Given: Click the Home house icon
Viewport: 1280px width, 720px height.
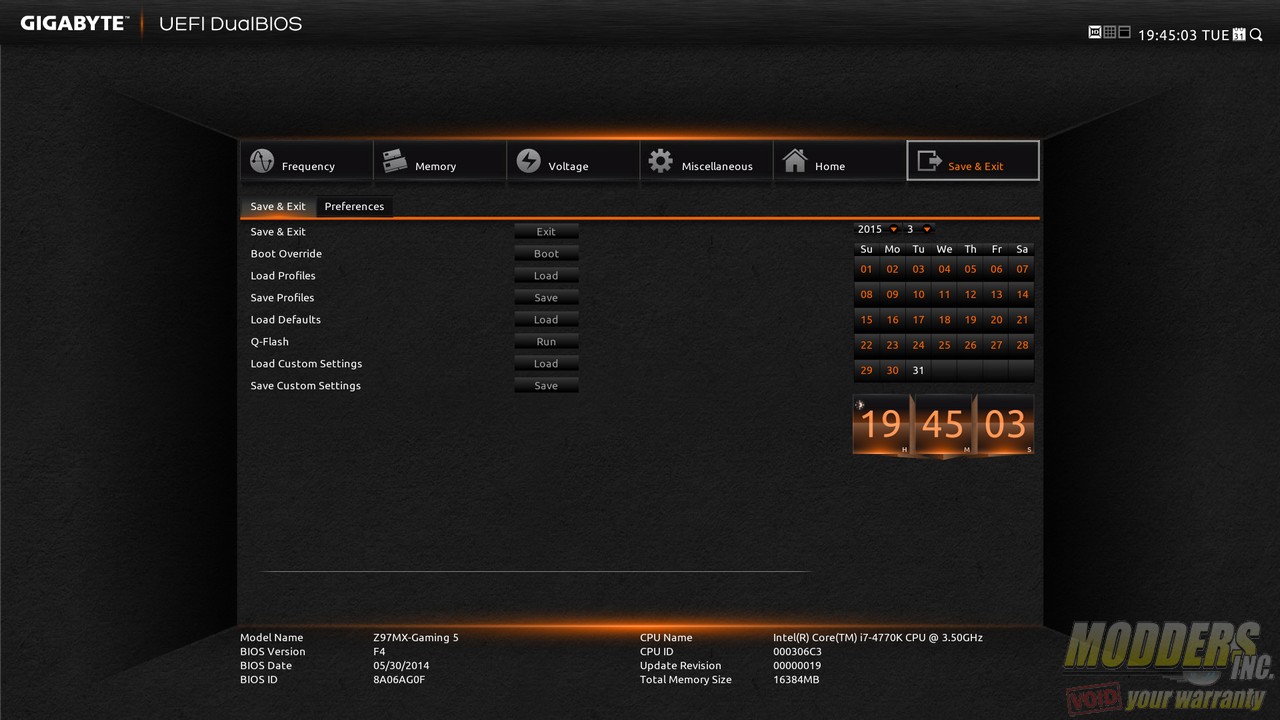Looking at the screenshot, I should pyautogui.click(x=795, y=161).
